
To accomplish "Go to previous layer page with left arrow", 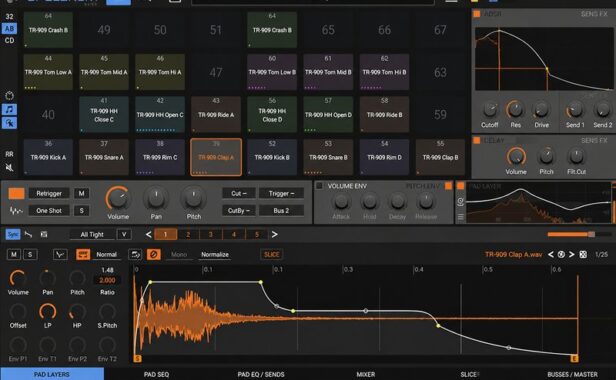I will 148,235.
